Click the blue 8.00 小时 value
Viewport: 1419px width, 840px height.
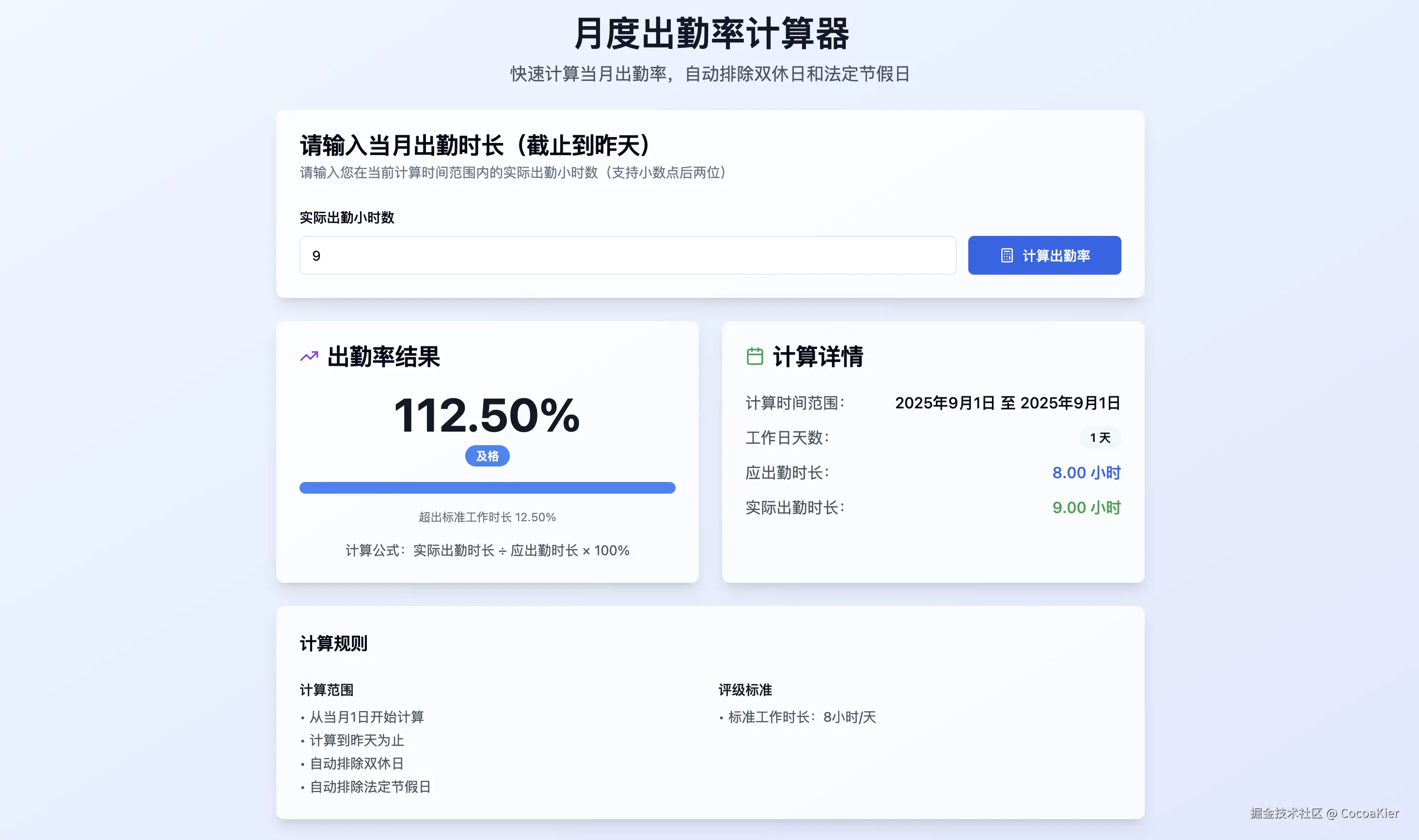pyautogui.click(x=1086, y=473)
